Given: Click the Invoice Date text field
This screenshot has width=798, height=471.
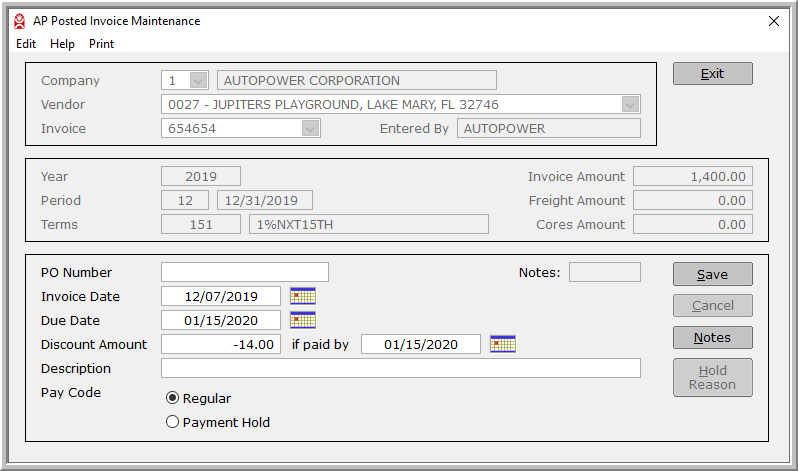Looking at the screenshot, I should [x=220, y=296].
